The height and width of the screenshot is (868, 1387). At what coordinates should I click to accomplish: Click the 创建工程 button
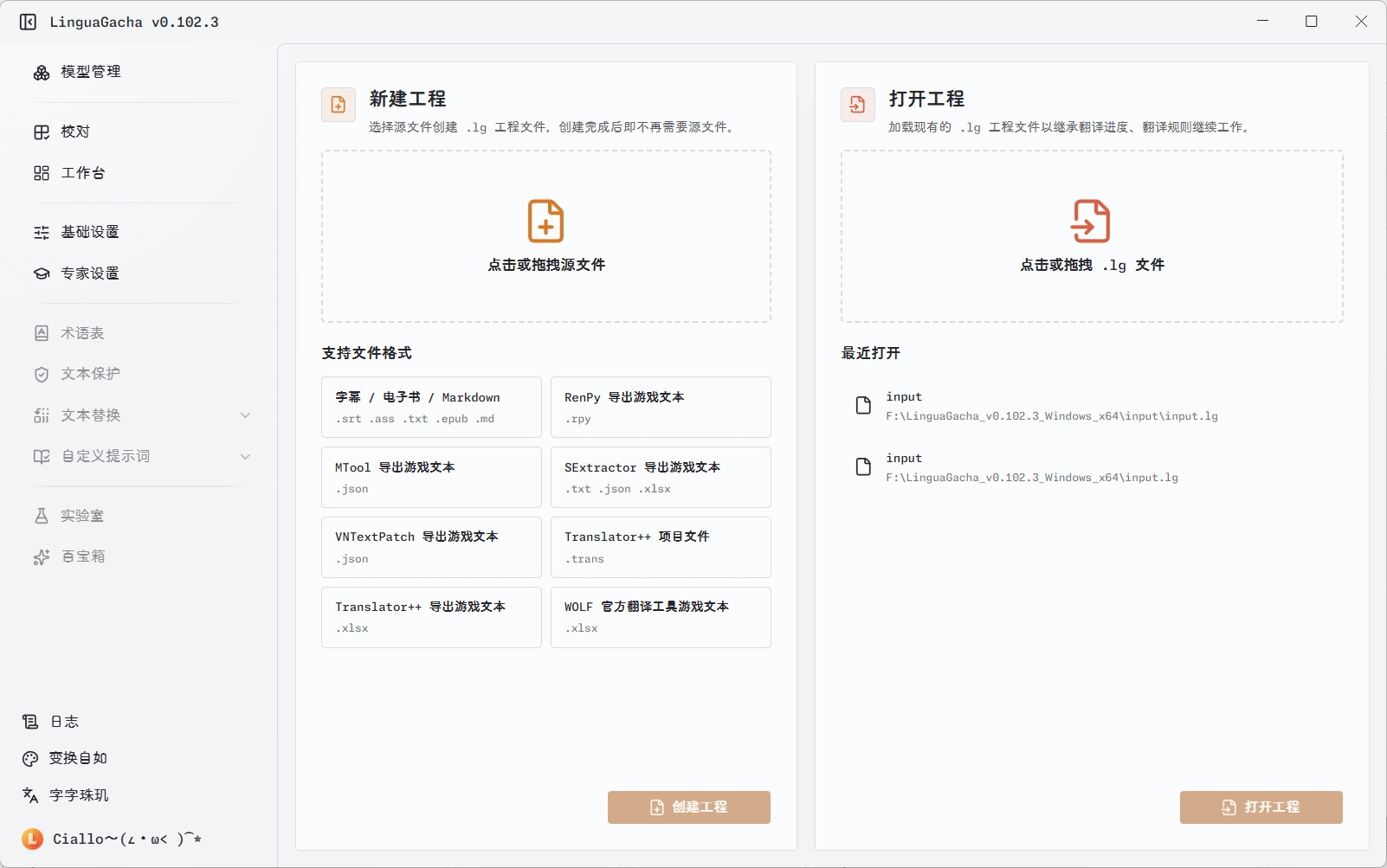[x=689, y=807]
